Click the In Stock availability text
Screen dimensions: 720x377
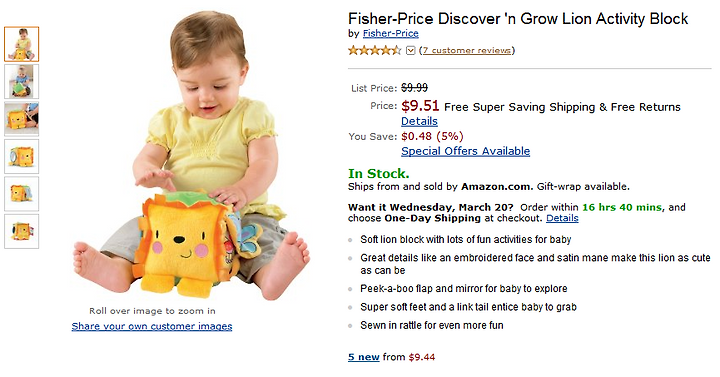(378, 174)
